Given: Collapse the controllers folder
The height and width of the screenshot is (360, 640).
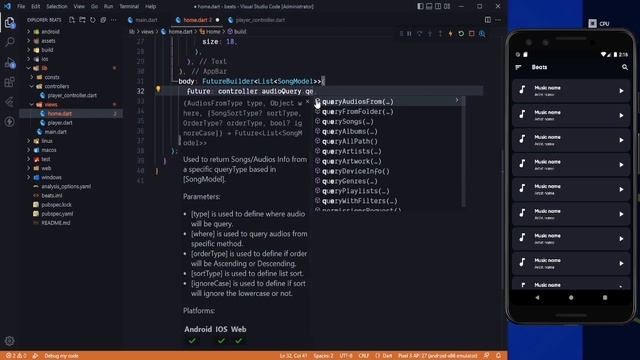Looking at the screenshot, I should (32, 86).
